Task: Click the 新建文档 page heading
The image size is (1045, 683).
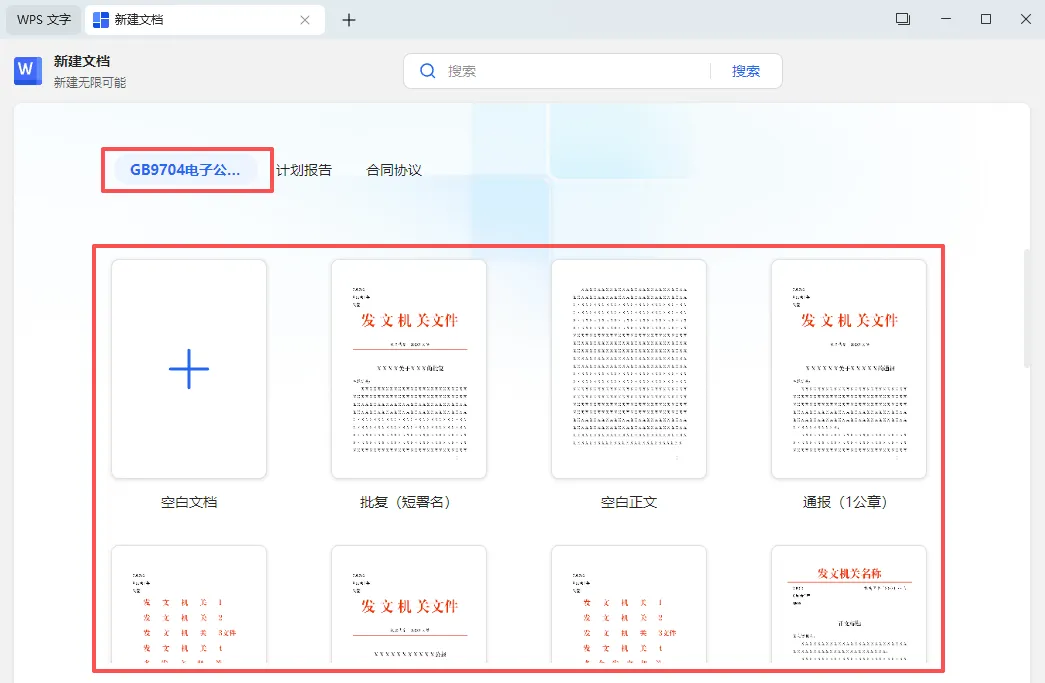Action: coord(82,61)
